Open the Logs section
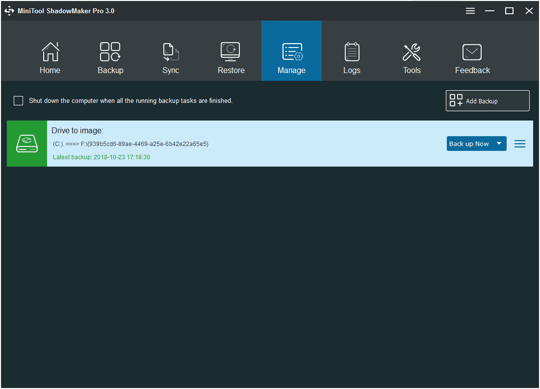This screenshot has width=540, height=389. (352, 57)
